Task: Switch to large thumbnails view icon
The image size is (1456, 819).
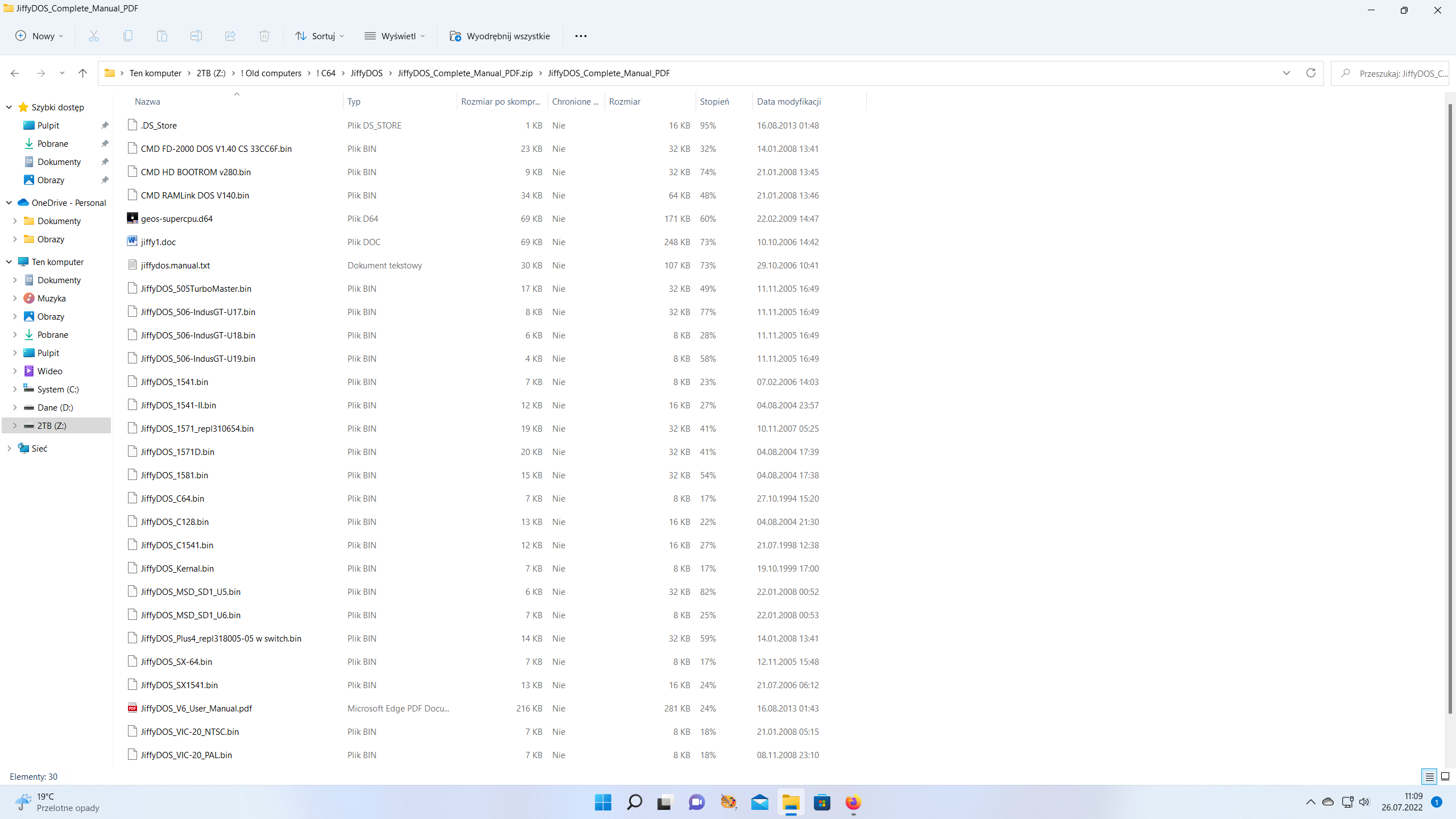Action: click(x=1445, y=777)
